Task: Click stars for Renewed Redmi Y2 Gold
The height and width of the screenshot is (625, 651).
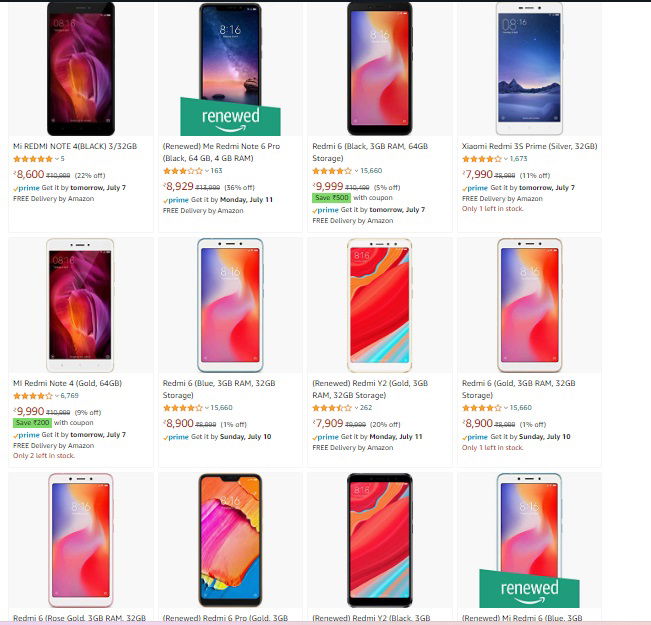Action: (x=332, y=408)
